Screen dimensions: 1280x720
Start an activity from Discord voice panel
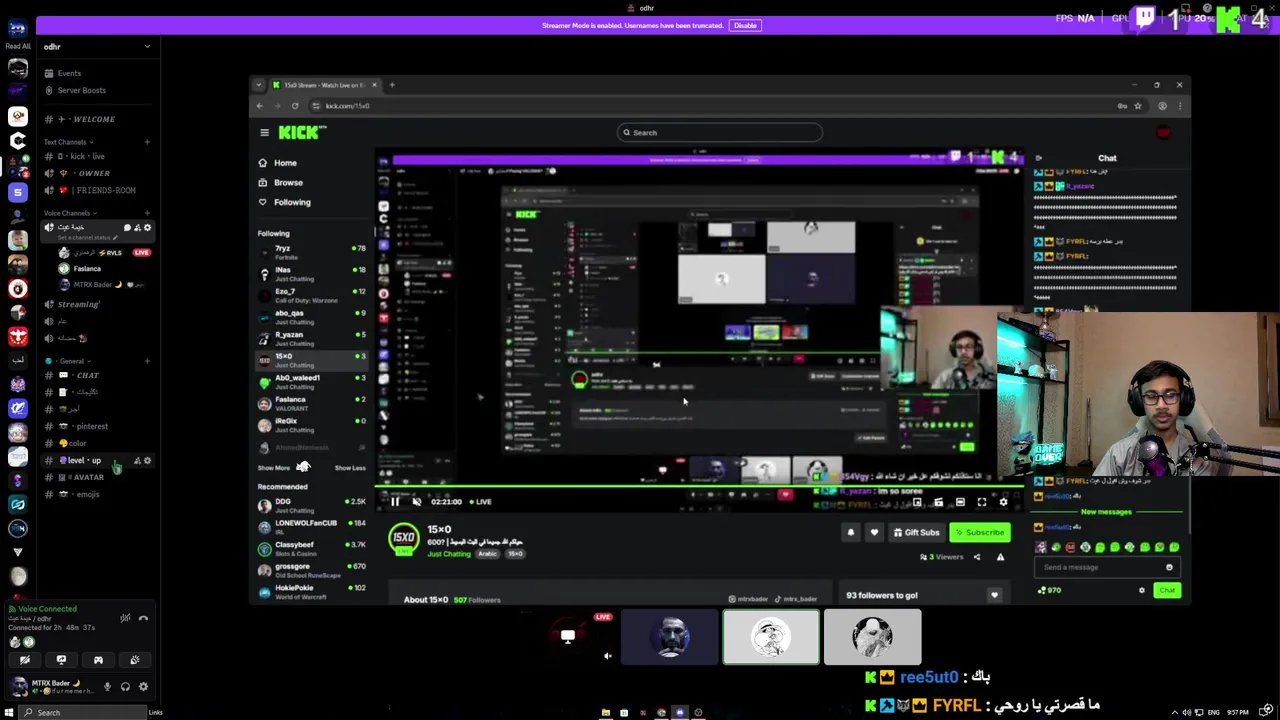click(x=98, y=660)
